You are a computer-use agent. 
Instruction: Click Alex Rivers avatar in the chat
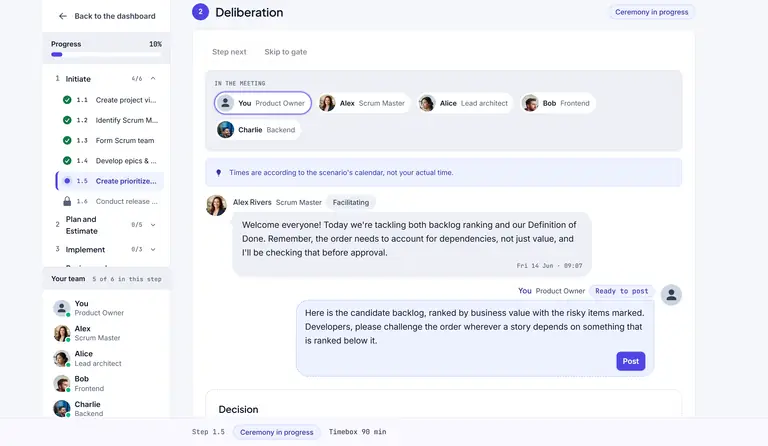(216, 205)
